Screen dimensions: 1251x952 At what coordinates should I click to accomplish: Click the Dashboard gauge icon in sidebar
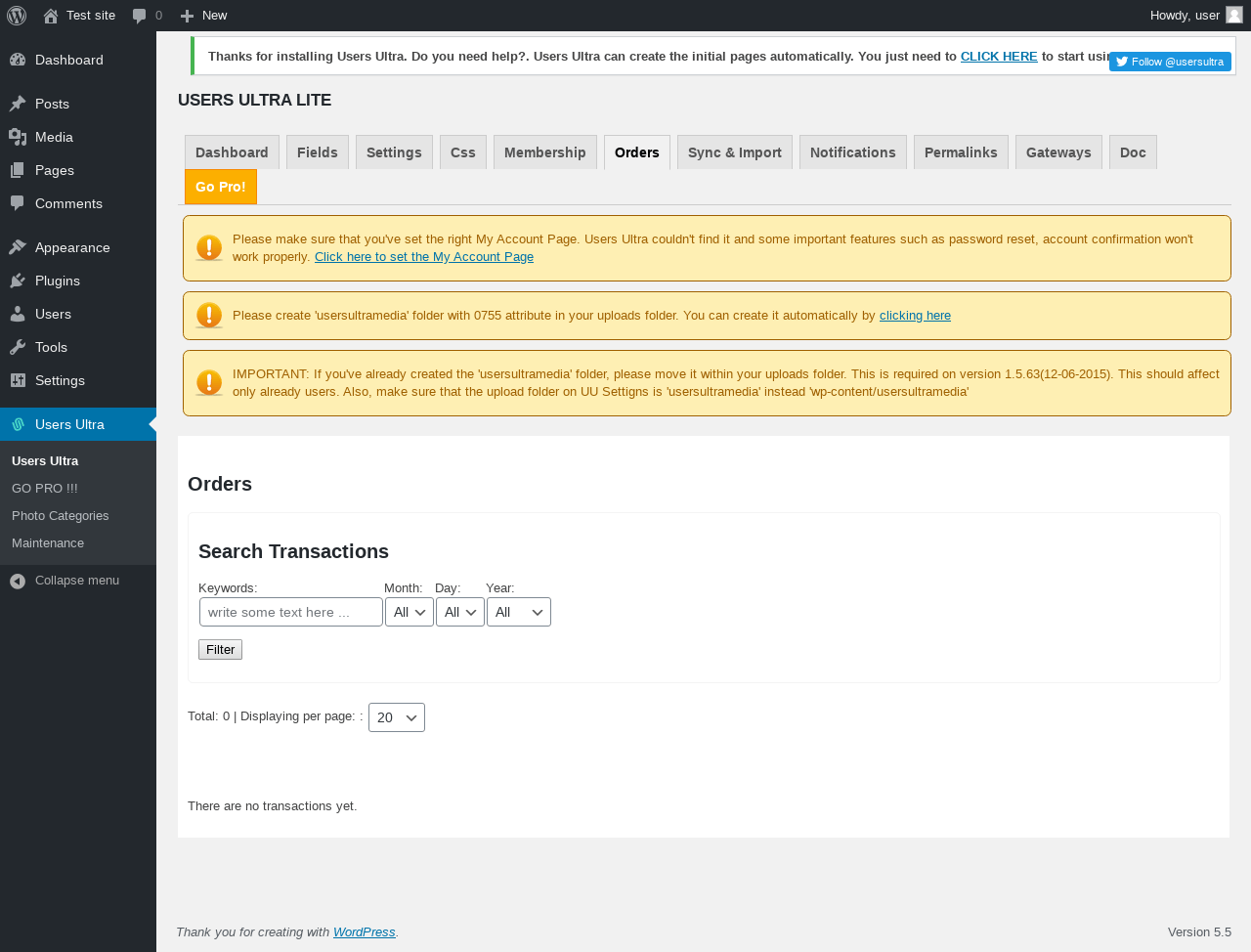tap(18, 60)
